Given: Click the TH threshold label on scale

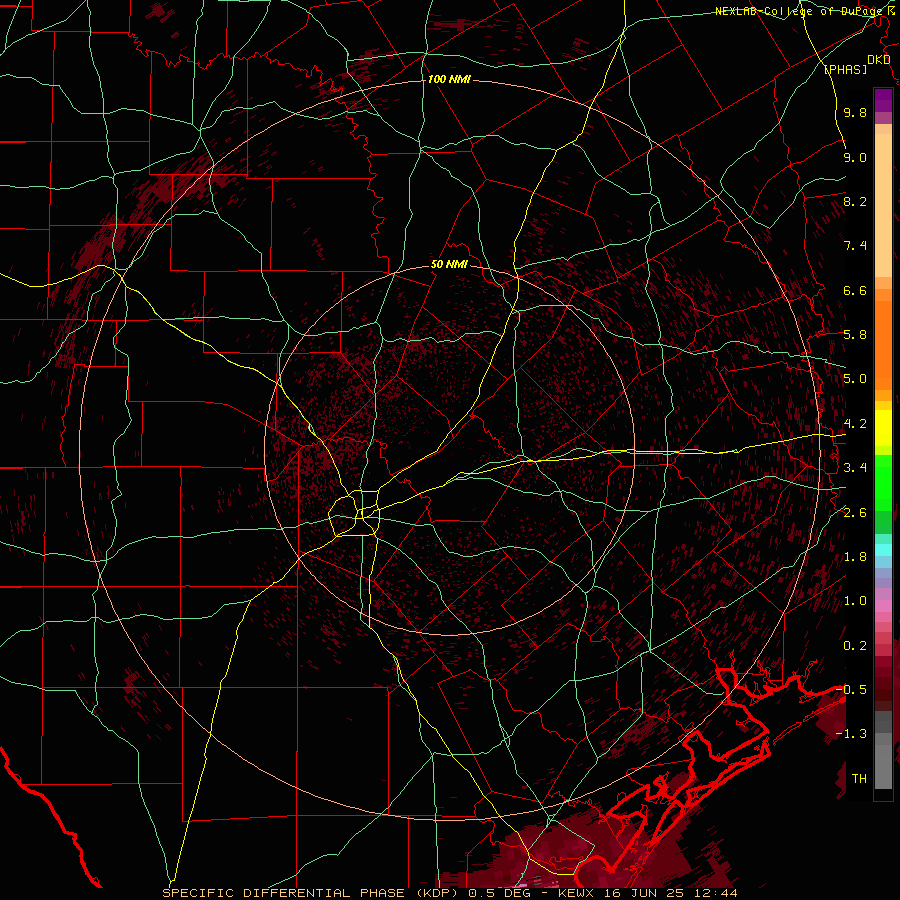Looking at the screenshot, I should (859, 779).
